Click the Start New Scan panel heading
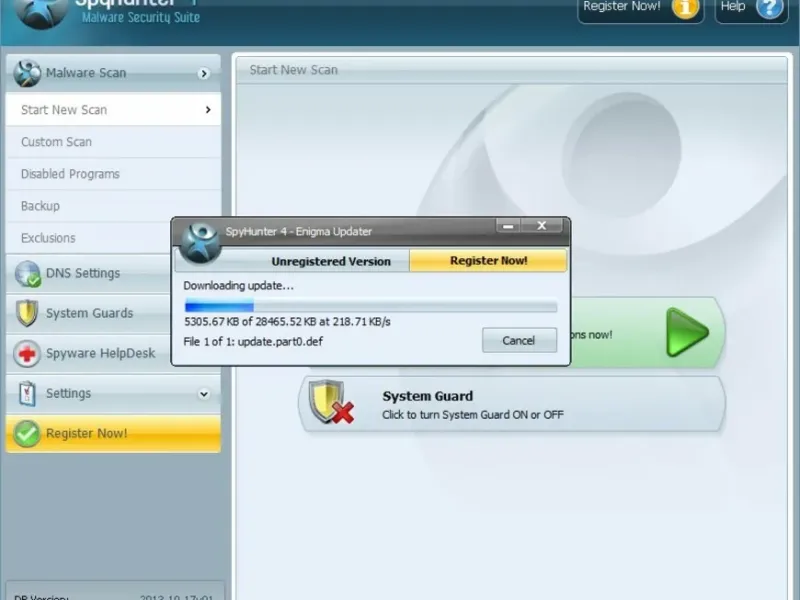The width and height of the screenshot is (800, 600). 293,70
